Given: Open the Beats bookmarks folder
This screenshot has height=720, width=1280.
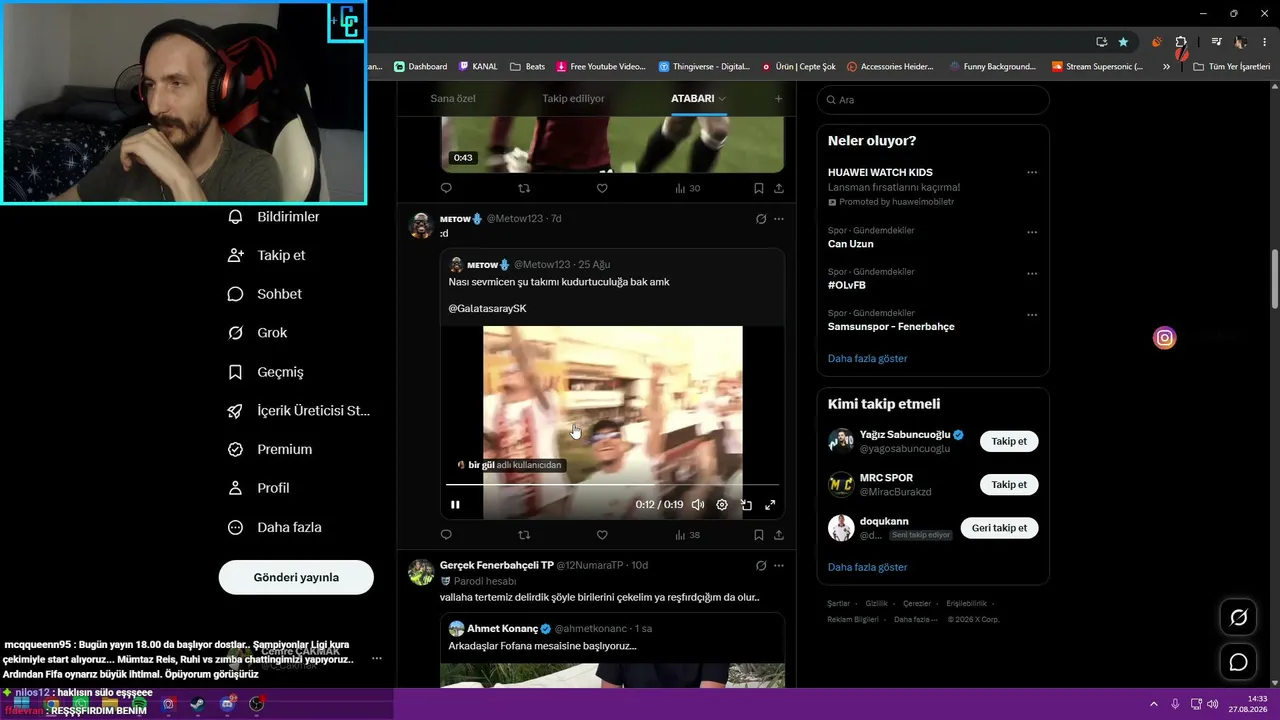Looking at the screenshot, I should [528, 67].
